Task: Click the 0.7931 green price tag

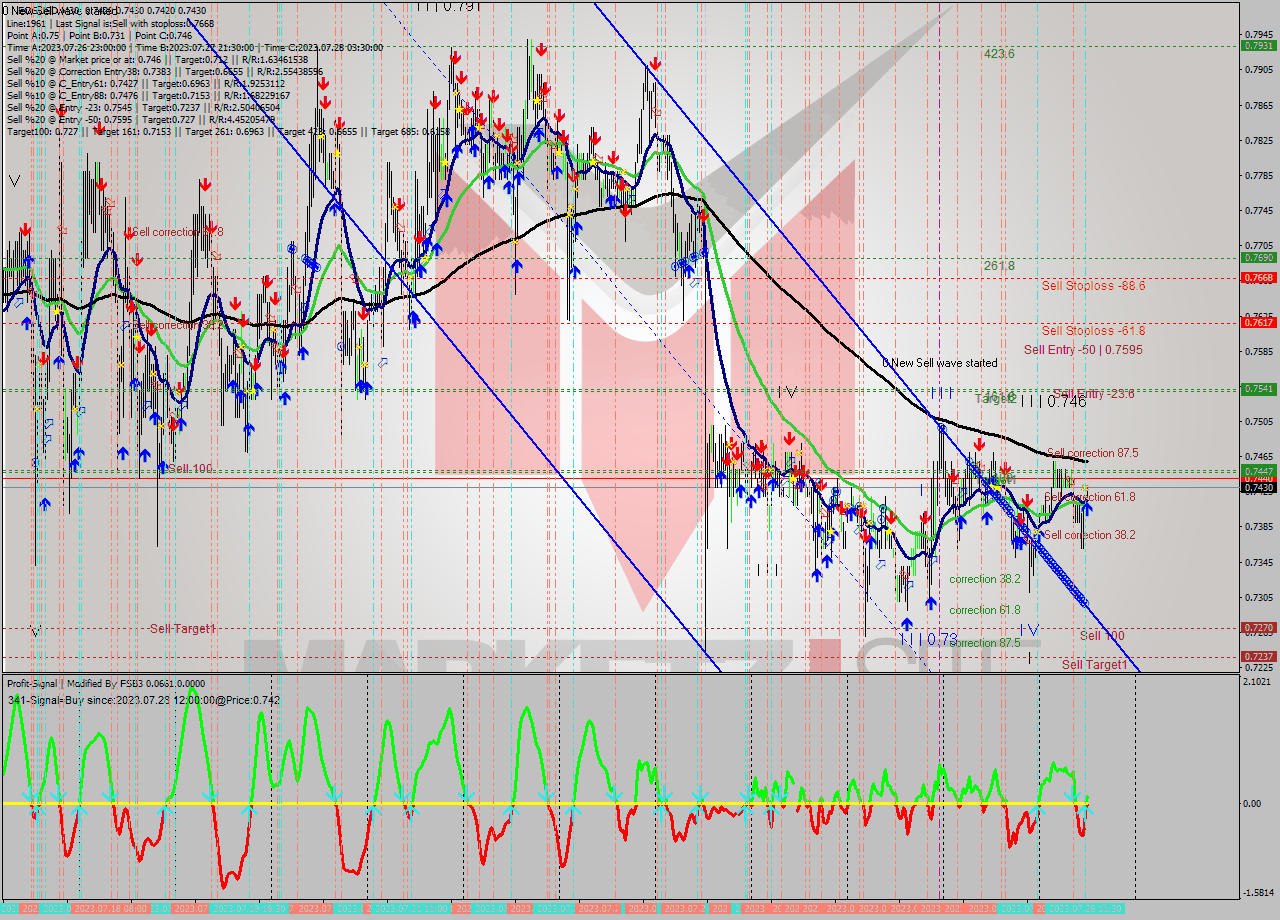Action: coord(1258,46)
